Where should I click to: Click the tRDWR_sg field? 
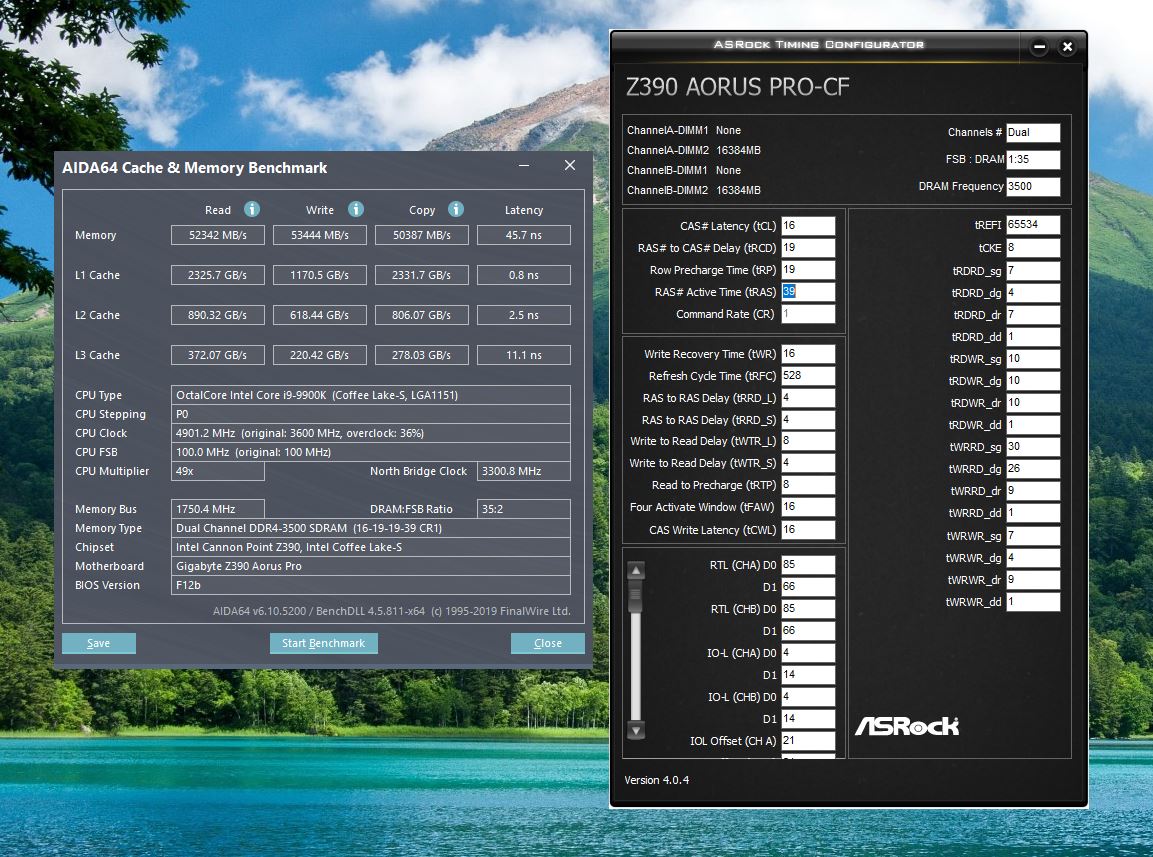point(1033,358)
